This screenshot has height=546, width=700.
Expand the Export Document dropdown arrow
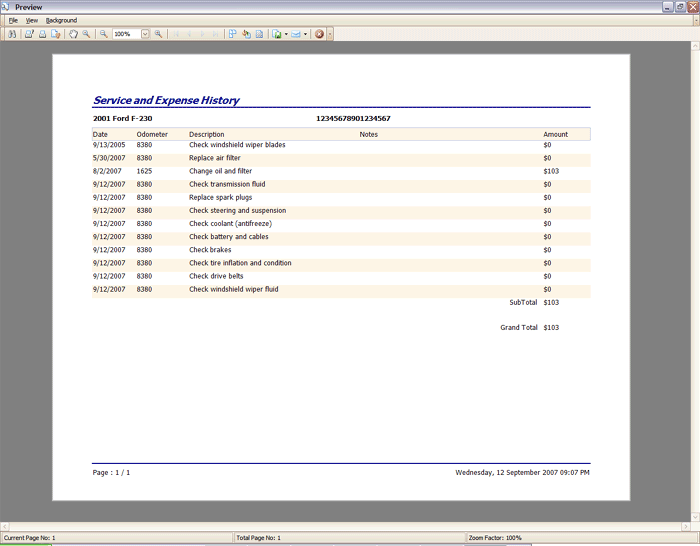click(x=286, y=34)
